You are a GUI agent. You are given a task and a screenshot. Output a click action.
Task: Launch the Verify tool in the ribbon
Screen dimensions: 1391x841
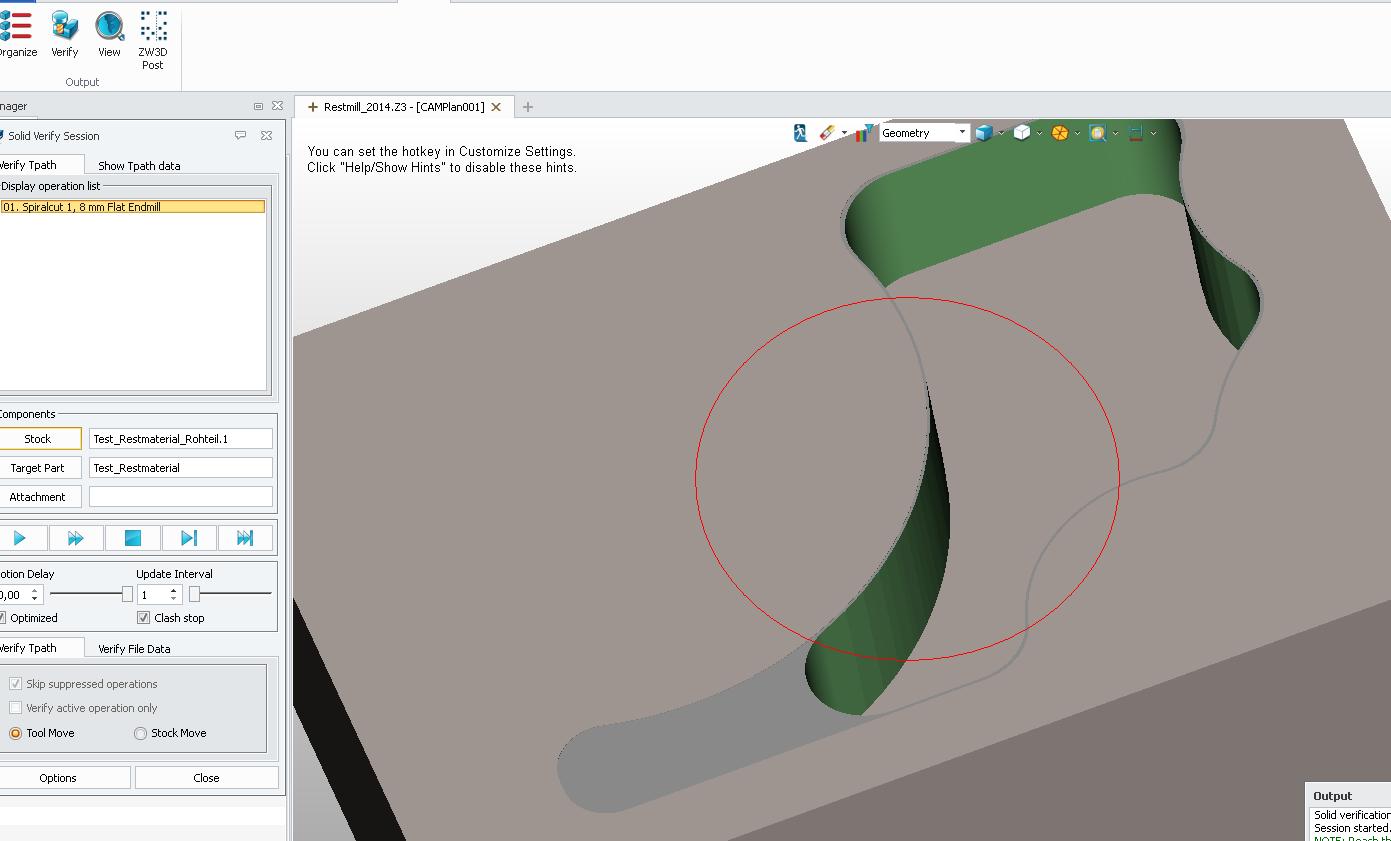tap(65, 35)
